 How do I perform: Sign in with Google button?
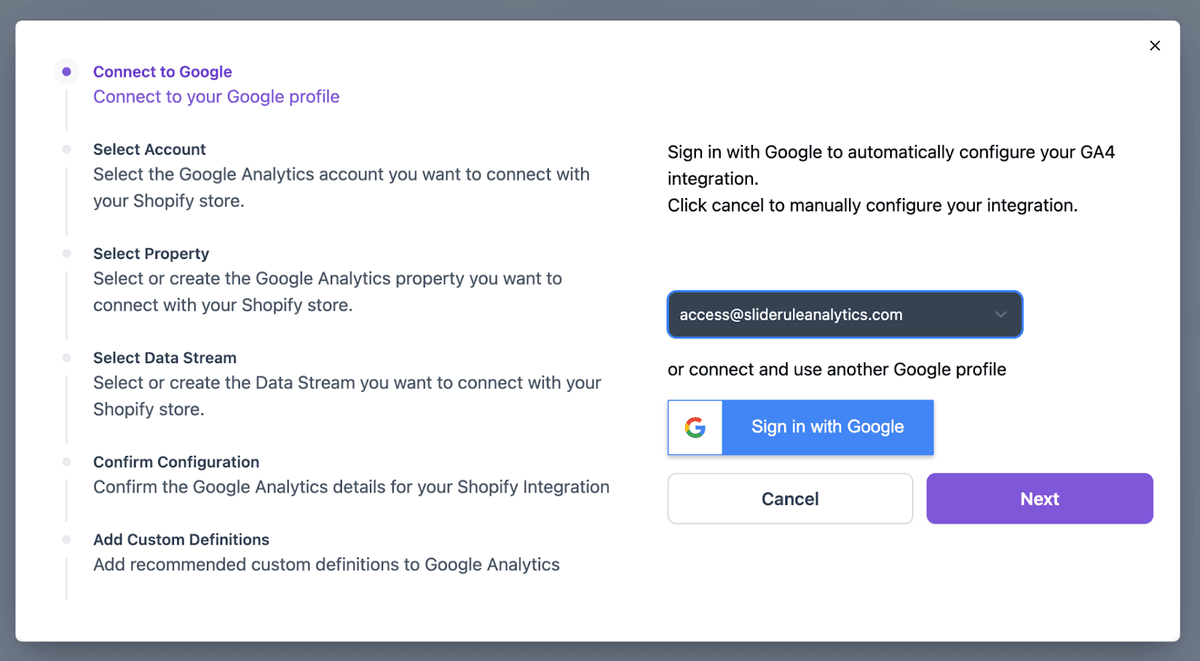click(x=801, y=427)
